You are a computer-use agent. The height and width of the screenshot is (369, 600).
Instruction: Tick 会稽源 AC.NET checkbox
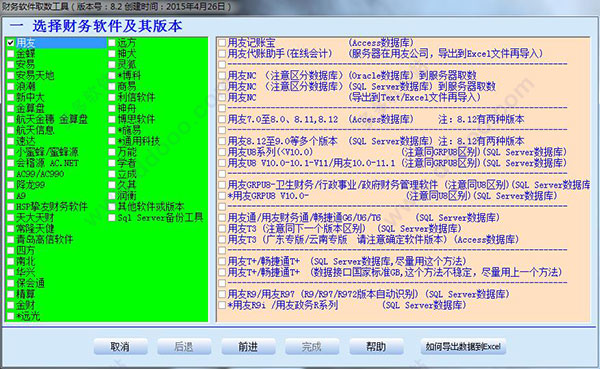pyautogui.click(x=11, y=163)
